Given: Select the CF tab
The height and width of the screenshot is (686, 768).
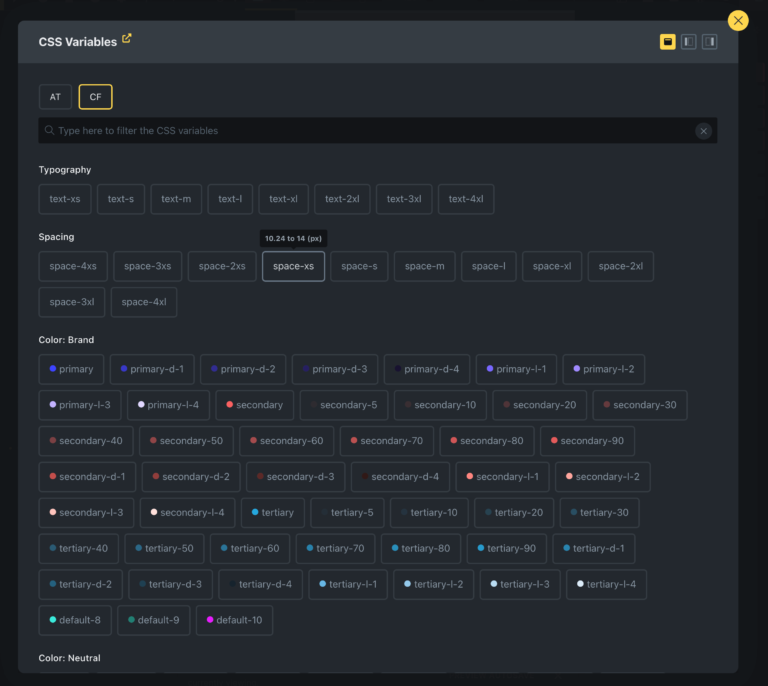Looking at the screenshot, I should click(95, 97).
